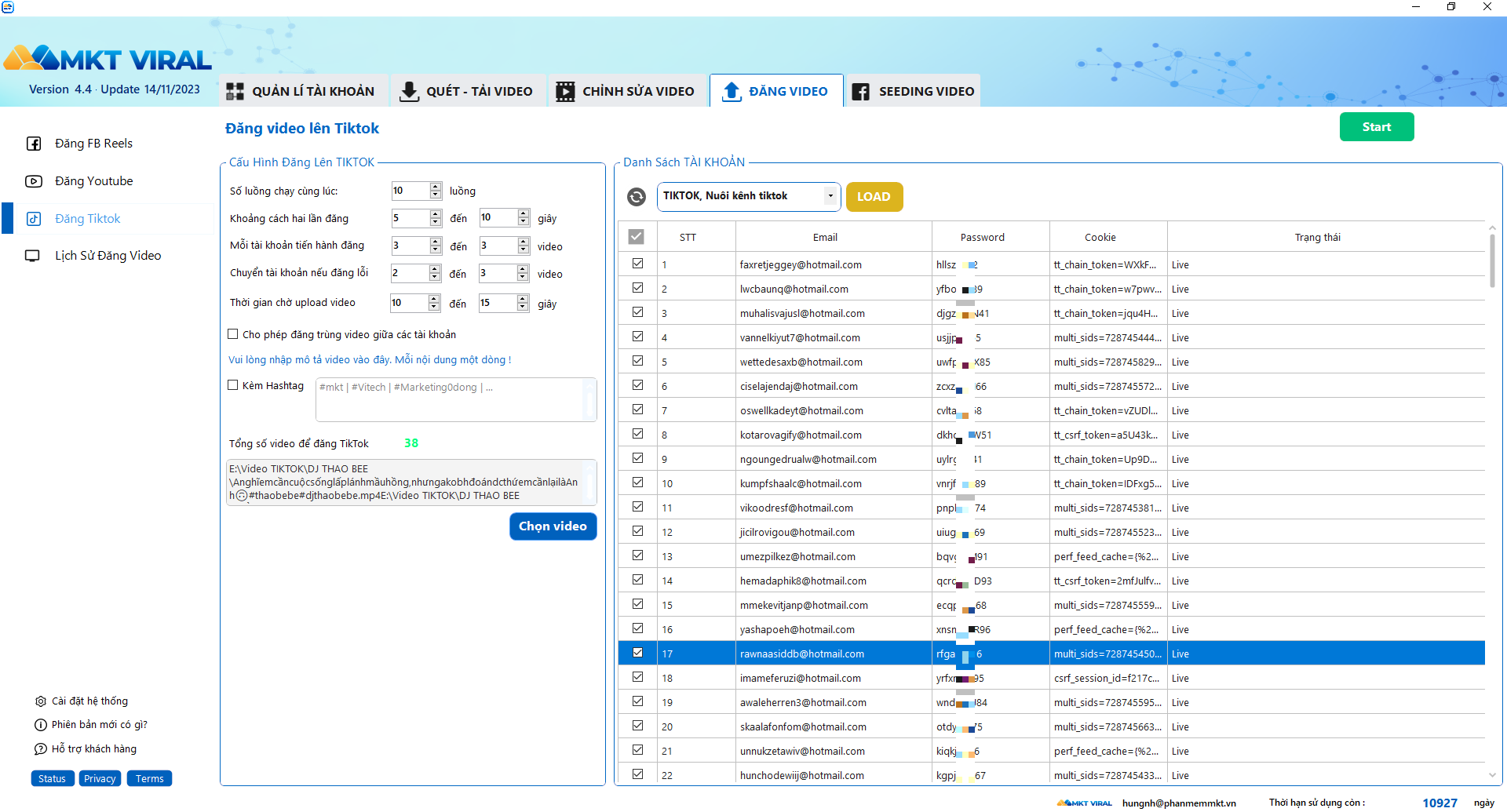Open Hỗ trợ khách hàng link
This screenshot has height=812, width=1507.
[x=94, y=749]
